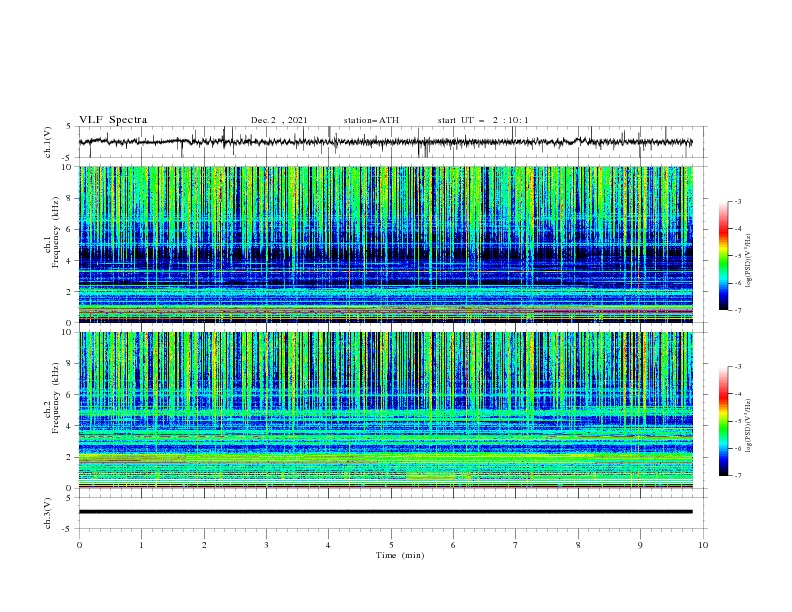Click the "VLF Spectra" plot title
Screen dimensions: 792x612
pyautogui.click(x=113, y=120)
